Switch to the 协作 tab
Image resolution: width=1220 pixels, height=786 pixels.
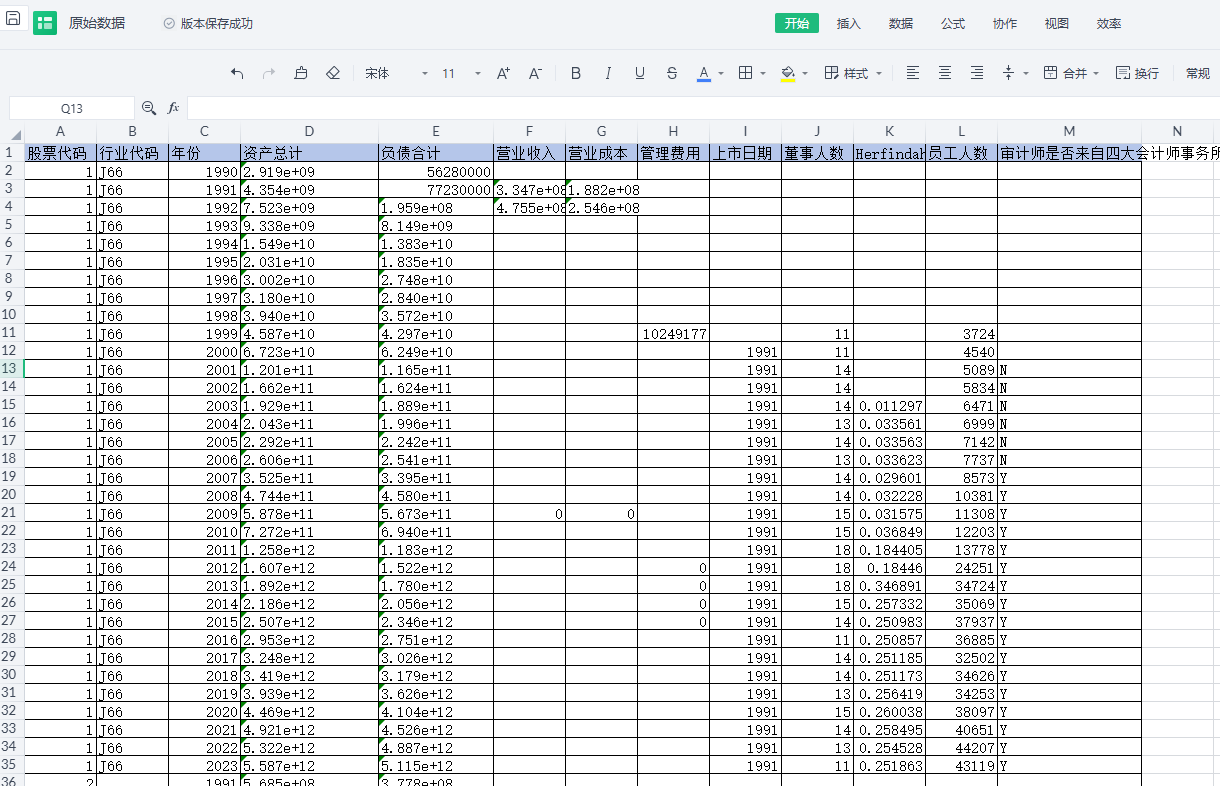pos(1005,23)
